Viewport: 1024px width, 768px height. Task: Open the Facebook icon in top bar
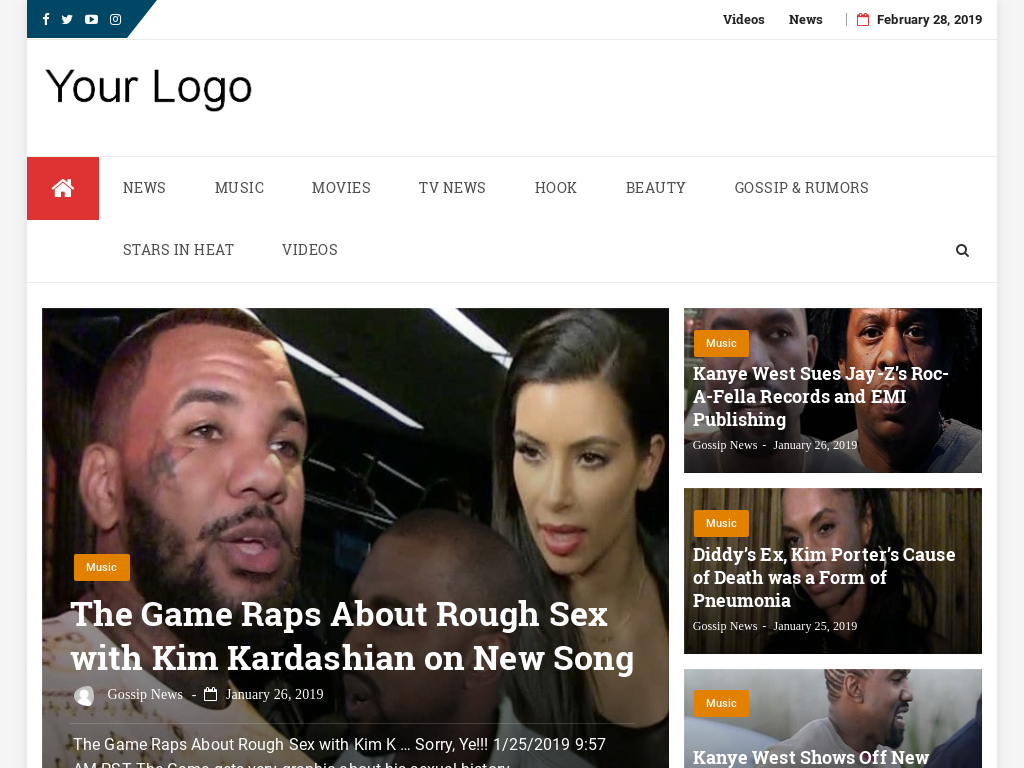pyautogui.click(x=45, y=18)
